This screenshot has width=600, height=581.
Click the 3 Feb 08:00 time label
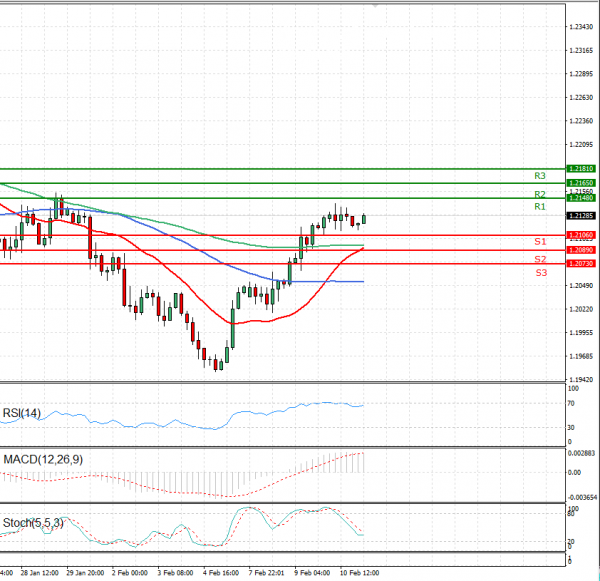(x=175, y=573)
